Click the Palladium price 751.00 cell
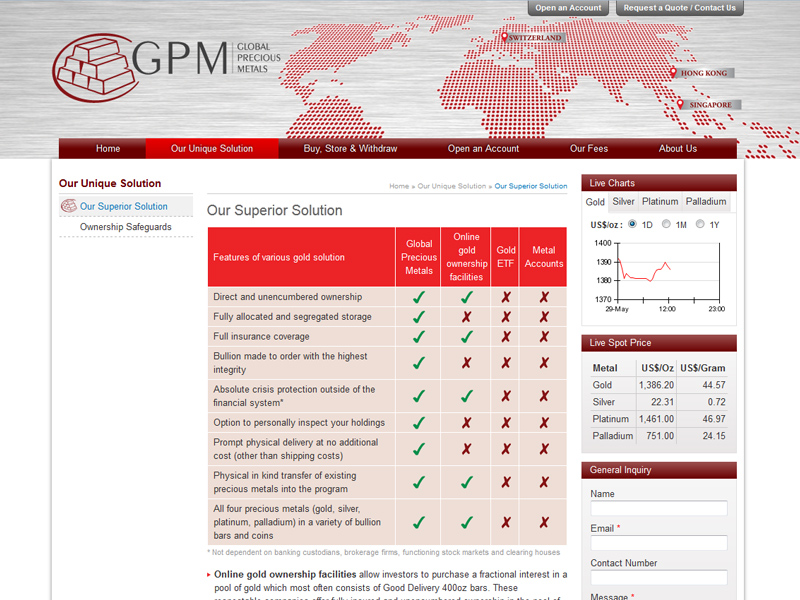The width and height of the screenshot is (800, 600). (660, 436)
